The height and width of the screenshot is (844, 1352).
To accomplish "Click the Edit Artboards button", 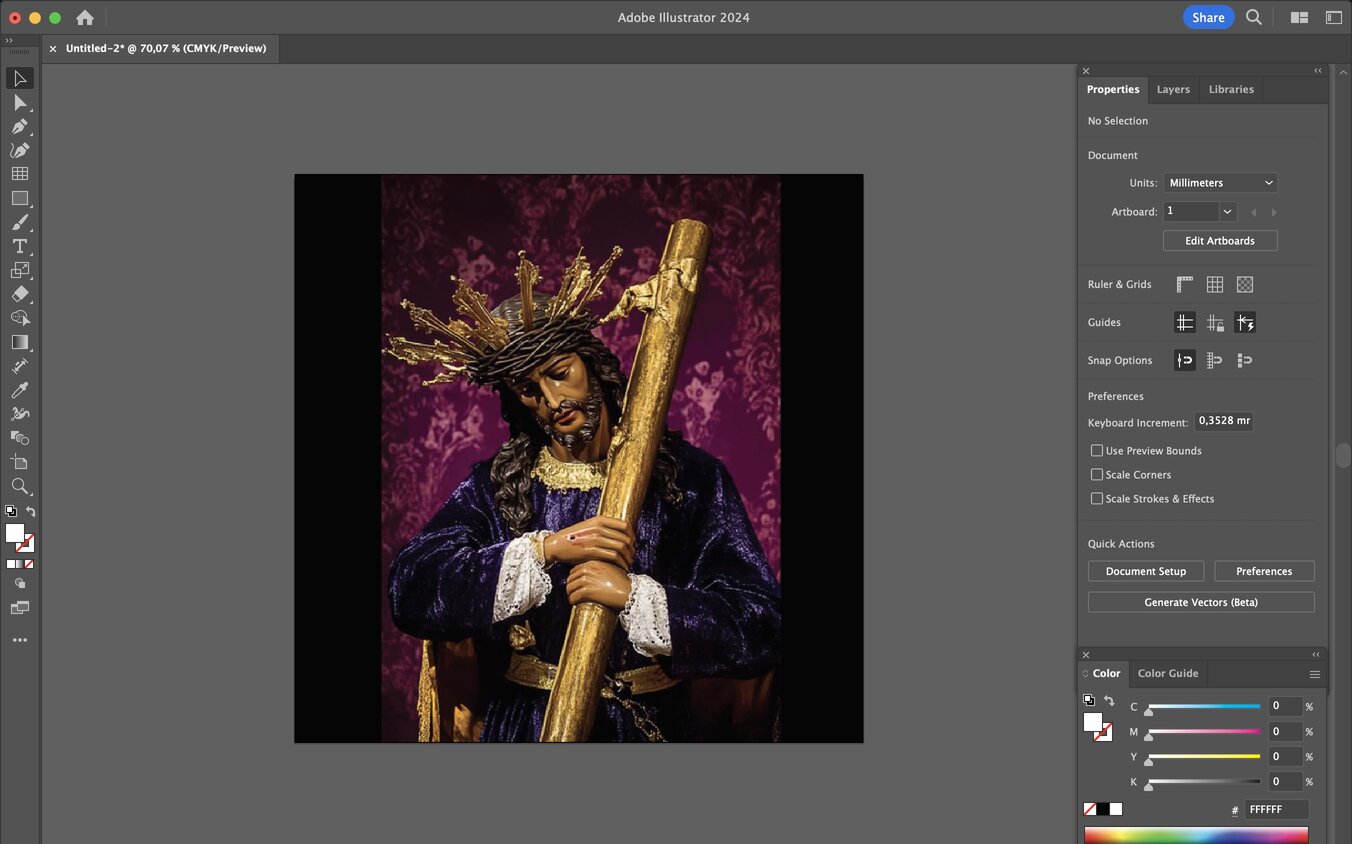I will 1220,241.
